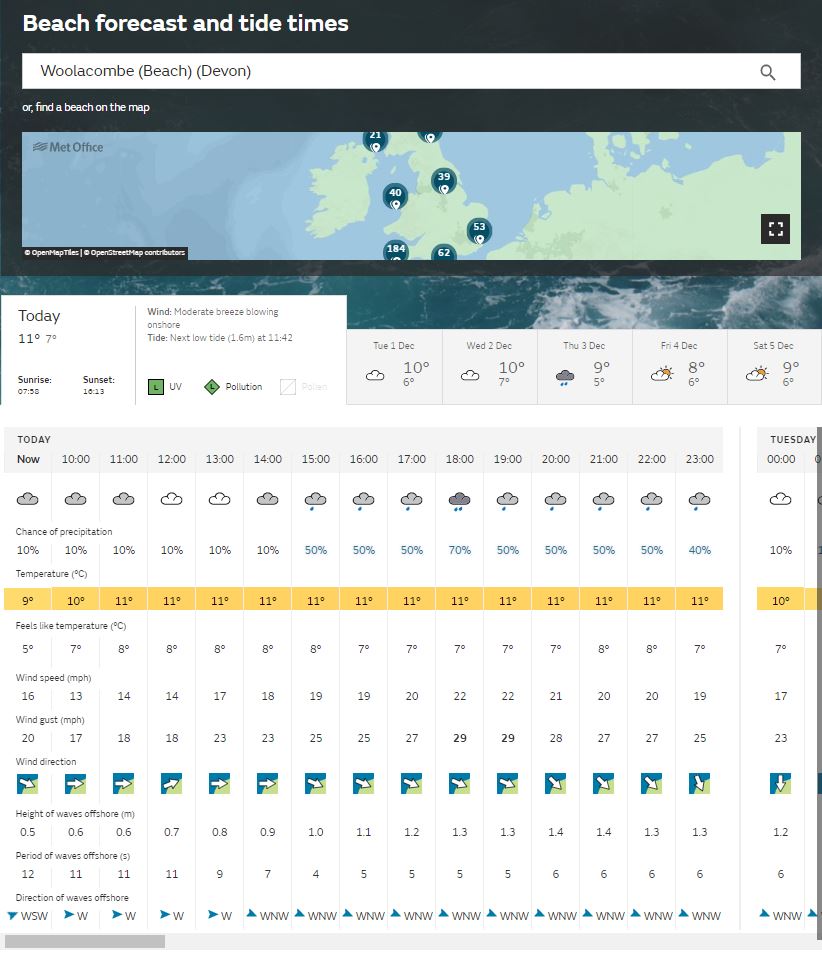Click the green UV level icon
Image resolution: width=822 pixels, height=955 pixels.
(x=156, y=386)
